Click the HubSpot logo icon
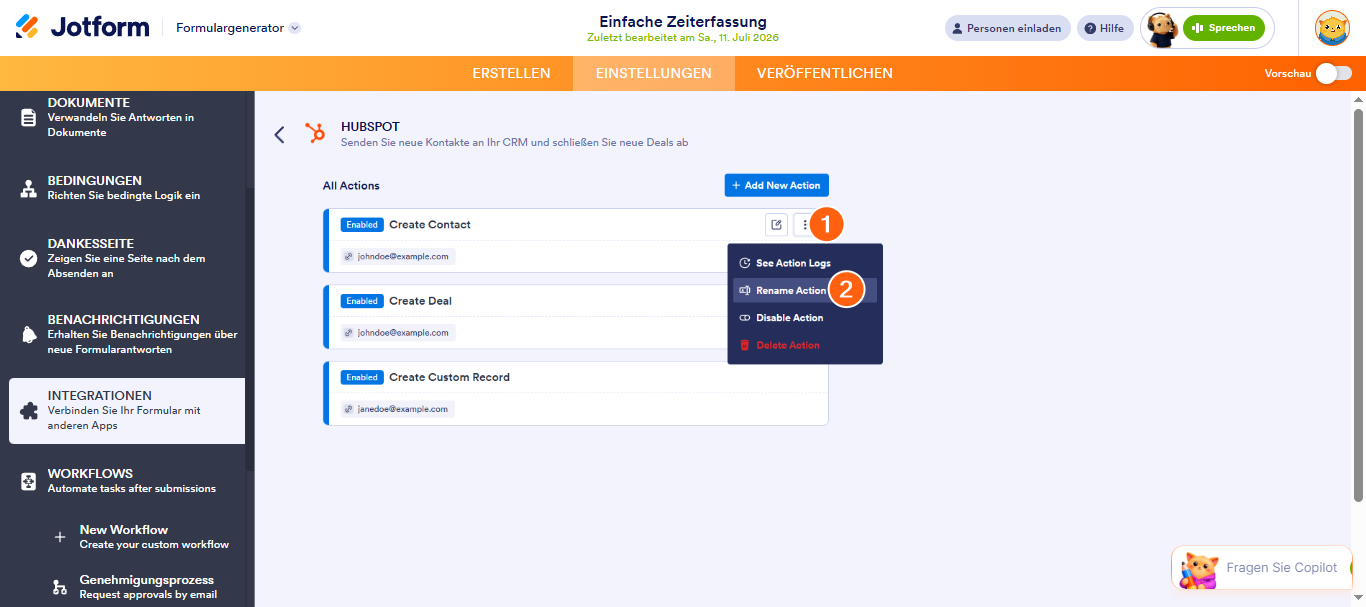Viewport: 1366px width, 607px height. click(x=315, y=133)
